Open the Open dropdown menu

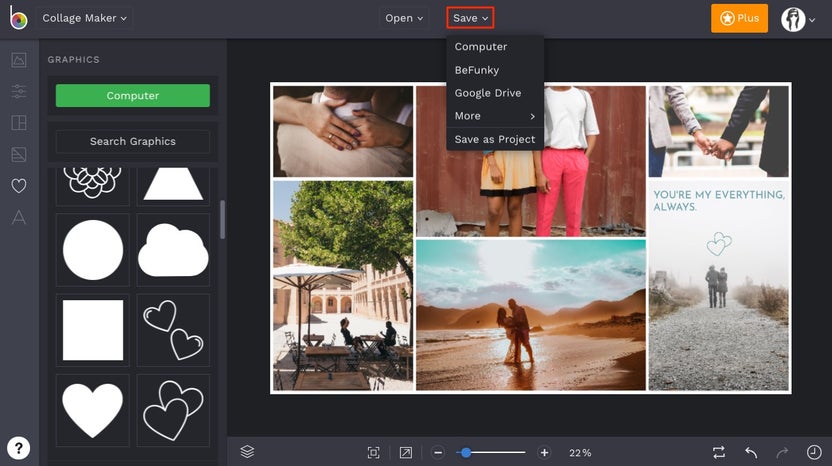[x=404, y=18]
